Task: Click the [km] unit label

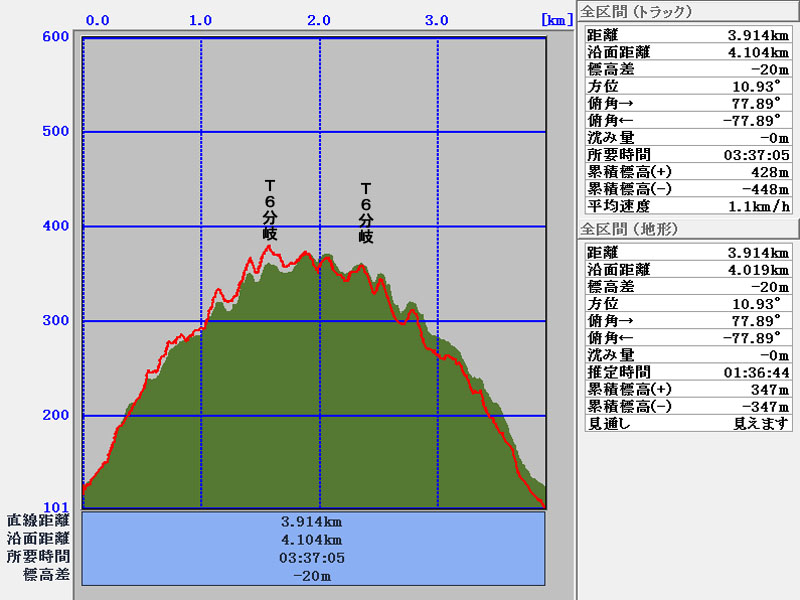Action: [555, 19]
